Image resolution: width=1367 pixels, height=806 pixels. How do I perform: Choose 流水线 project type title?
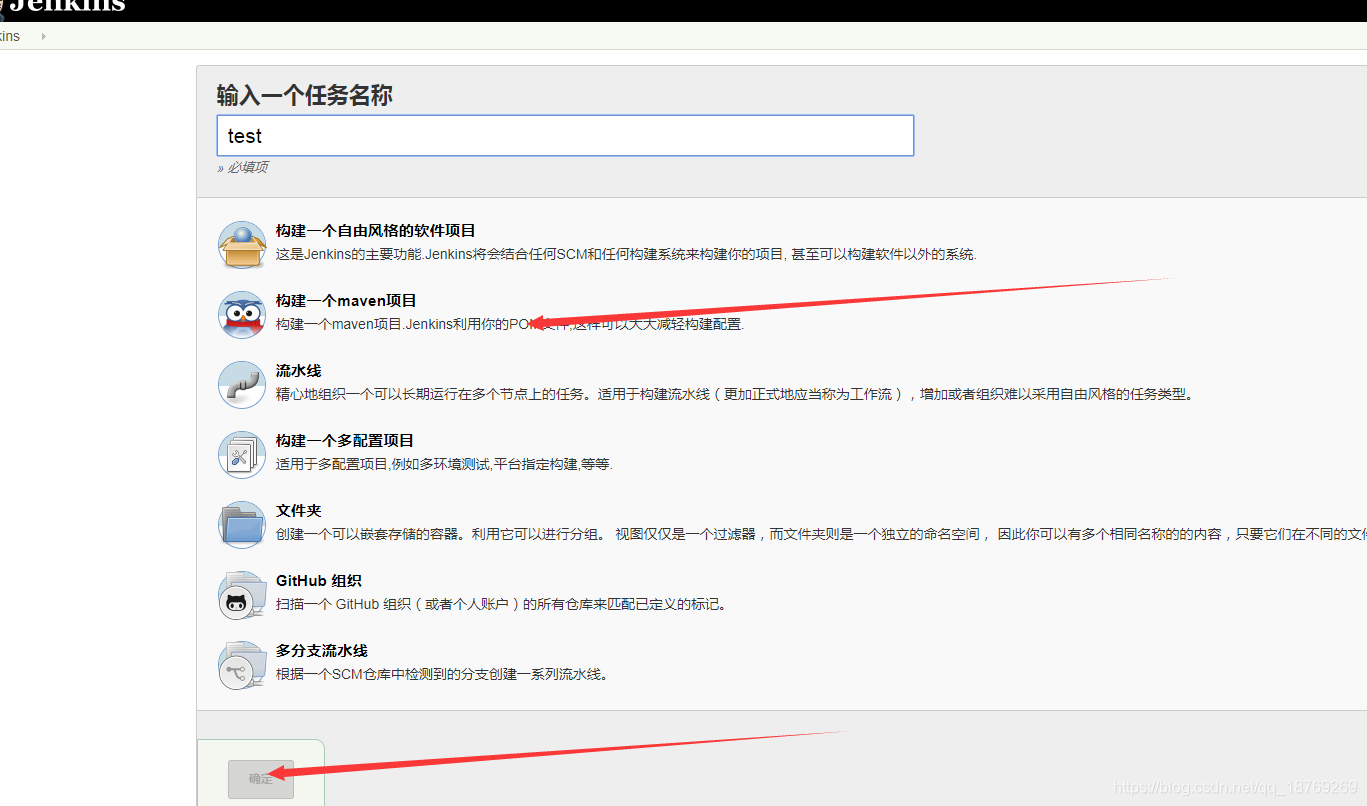[x=299, y=371]
